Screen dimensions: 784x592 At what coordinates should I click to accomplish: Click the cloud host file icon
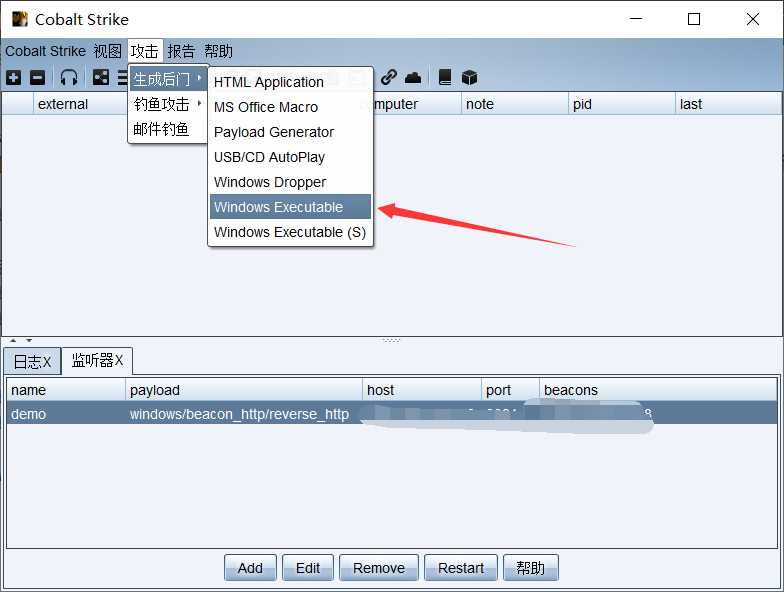click(x=413, y=78)
